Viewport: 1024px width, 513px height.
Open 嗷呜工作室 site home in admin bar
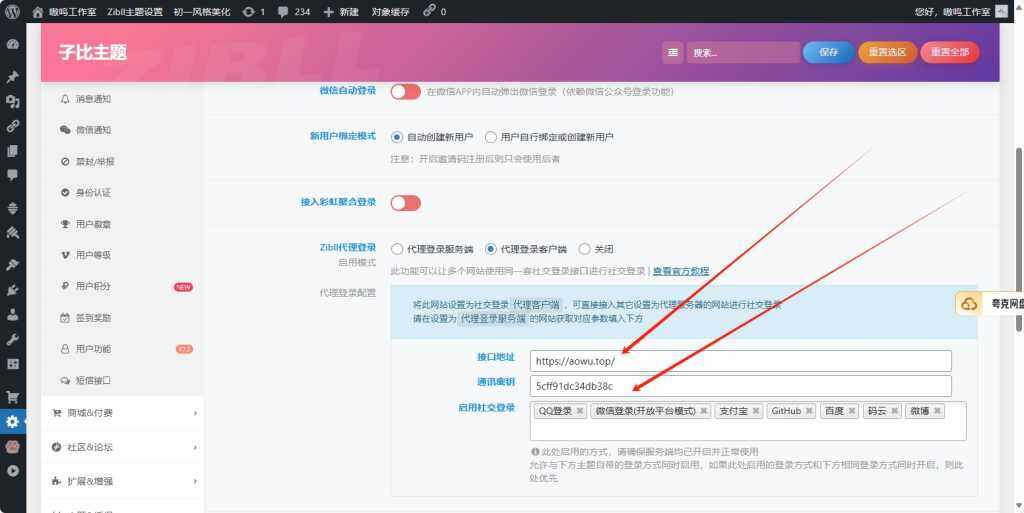click(64, 12)
